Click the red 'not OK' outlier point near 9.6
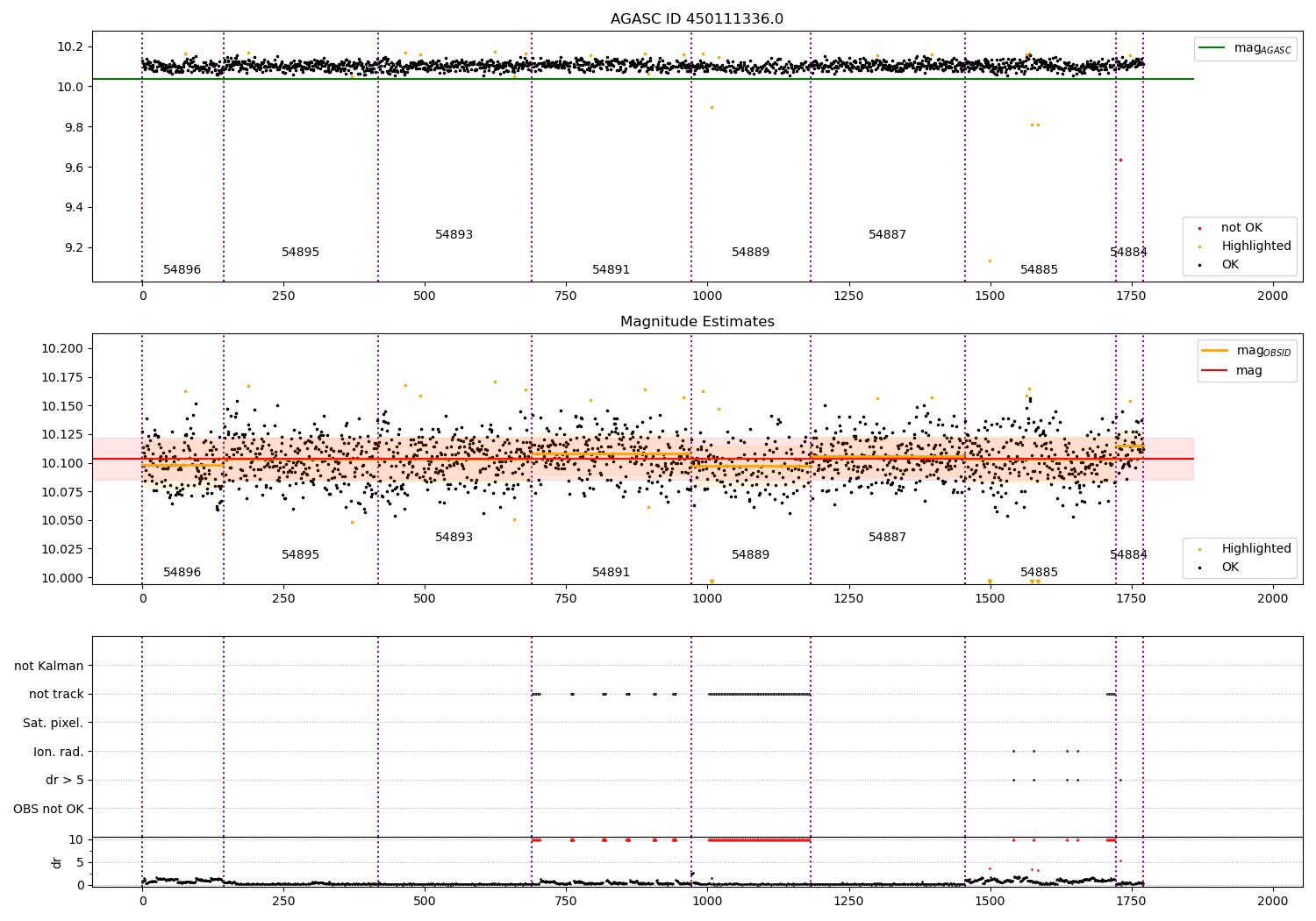The height and width of the screenshot is (921, 1316). point(1120,160)
